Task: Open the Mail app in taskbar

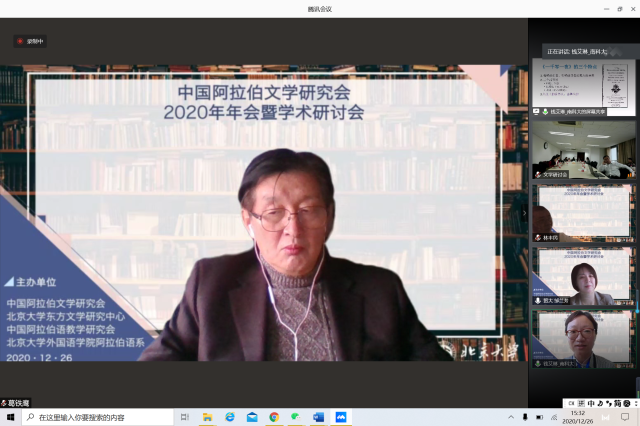Action: tap(252, 417)
